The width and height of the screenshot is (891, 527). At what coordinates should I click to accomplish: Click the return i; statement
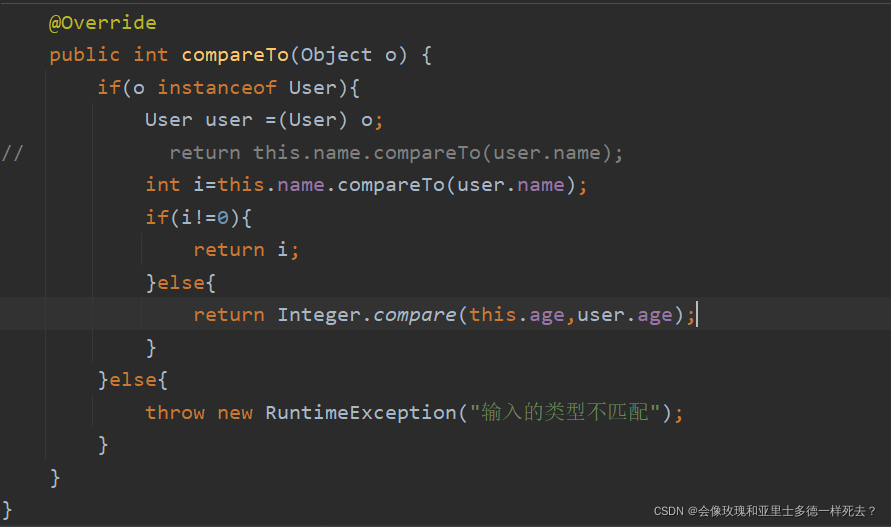(x=246, y=250)
